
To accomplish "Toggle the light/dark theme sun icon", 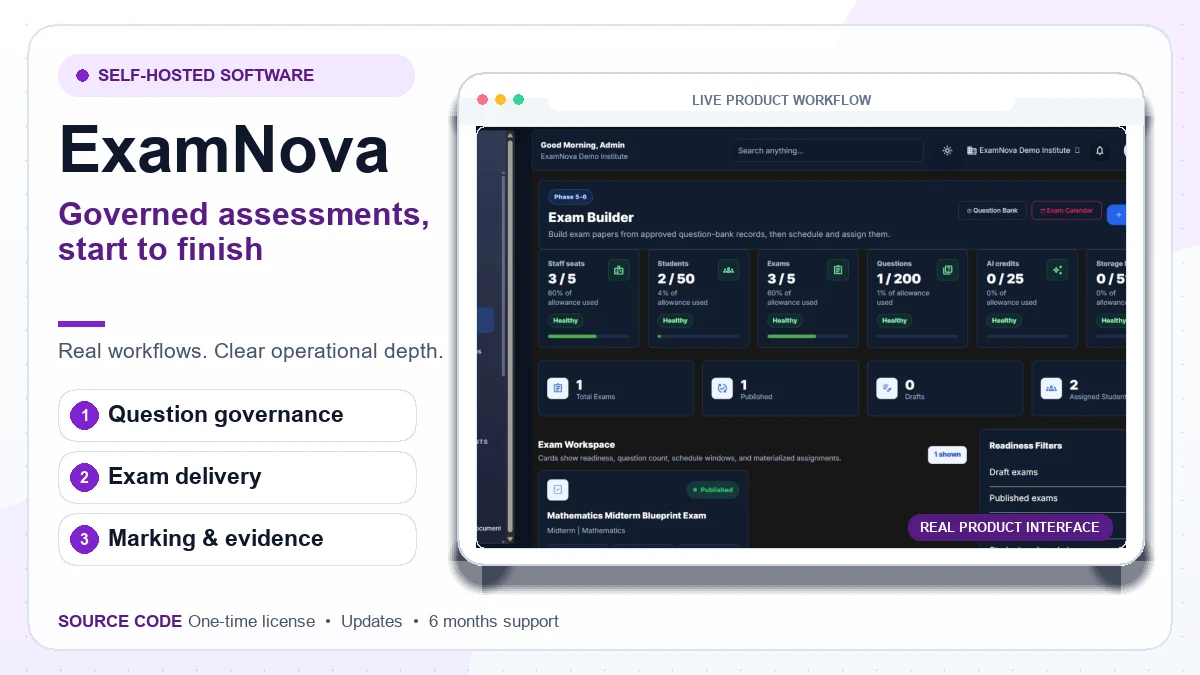I will click(x=947, y=151).
